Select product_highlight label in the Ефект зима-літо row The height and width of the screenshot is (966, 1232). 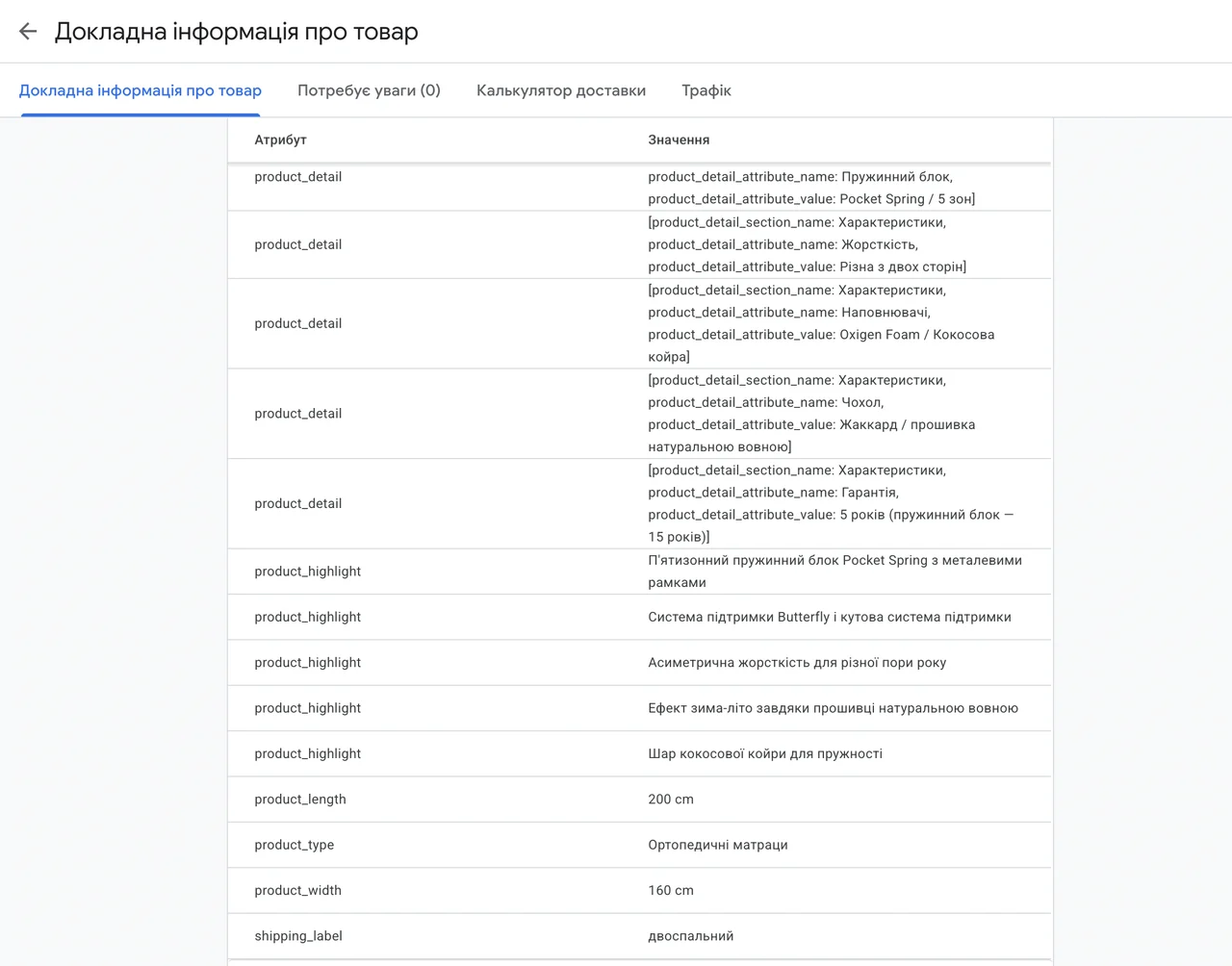(x=308, y=708)
